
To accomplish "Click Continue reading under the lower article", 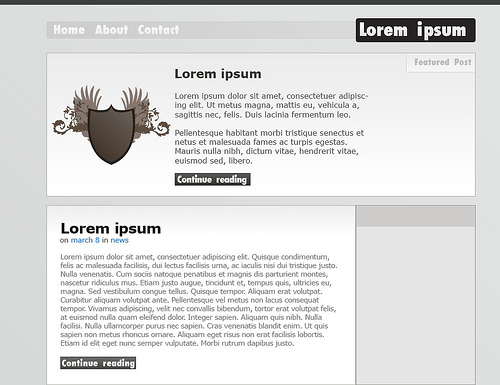I will coord(98,363).
